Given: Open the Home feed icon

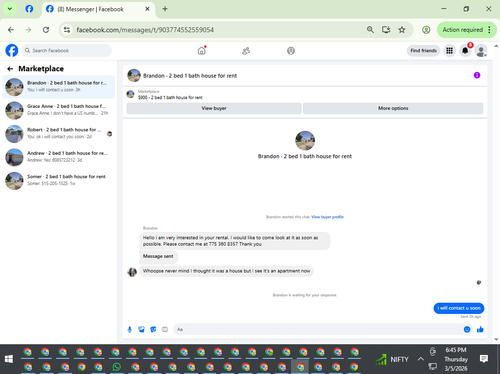Looking at the screenshot, I should (202, 51).
